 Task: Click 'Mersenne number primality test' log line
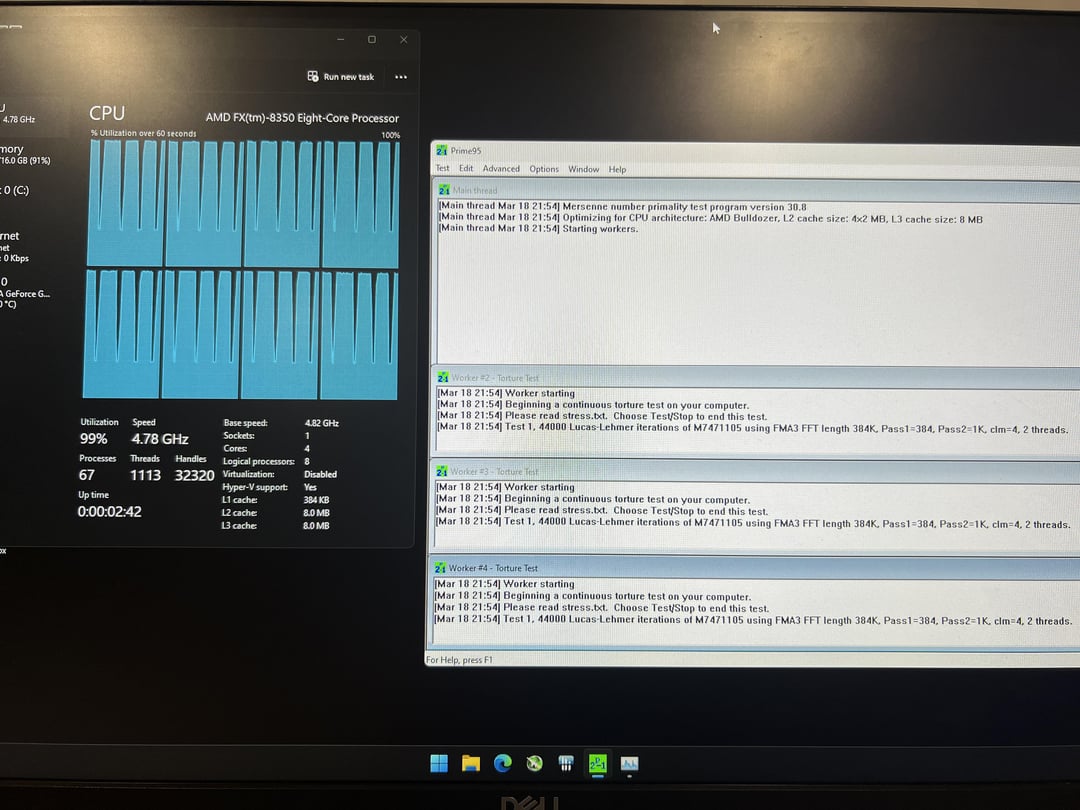click(623, 206)
